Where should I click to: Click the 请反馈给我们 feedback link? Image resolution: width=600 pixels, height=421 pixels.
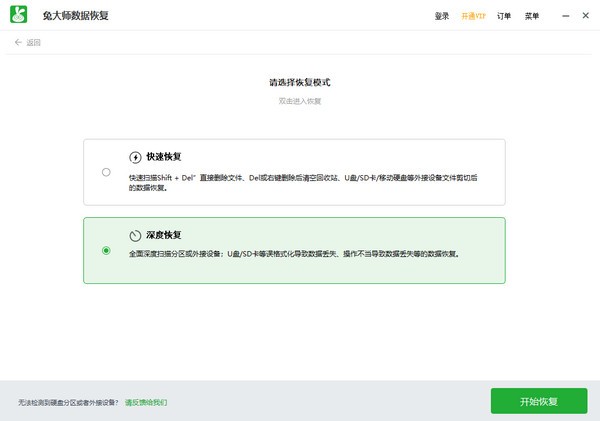tap(146, 402)
